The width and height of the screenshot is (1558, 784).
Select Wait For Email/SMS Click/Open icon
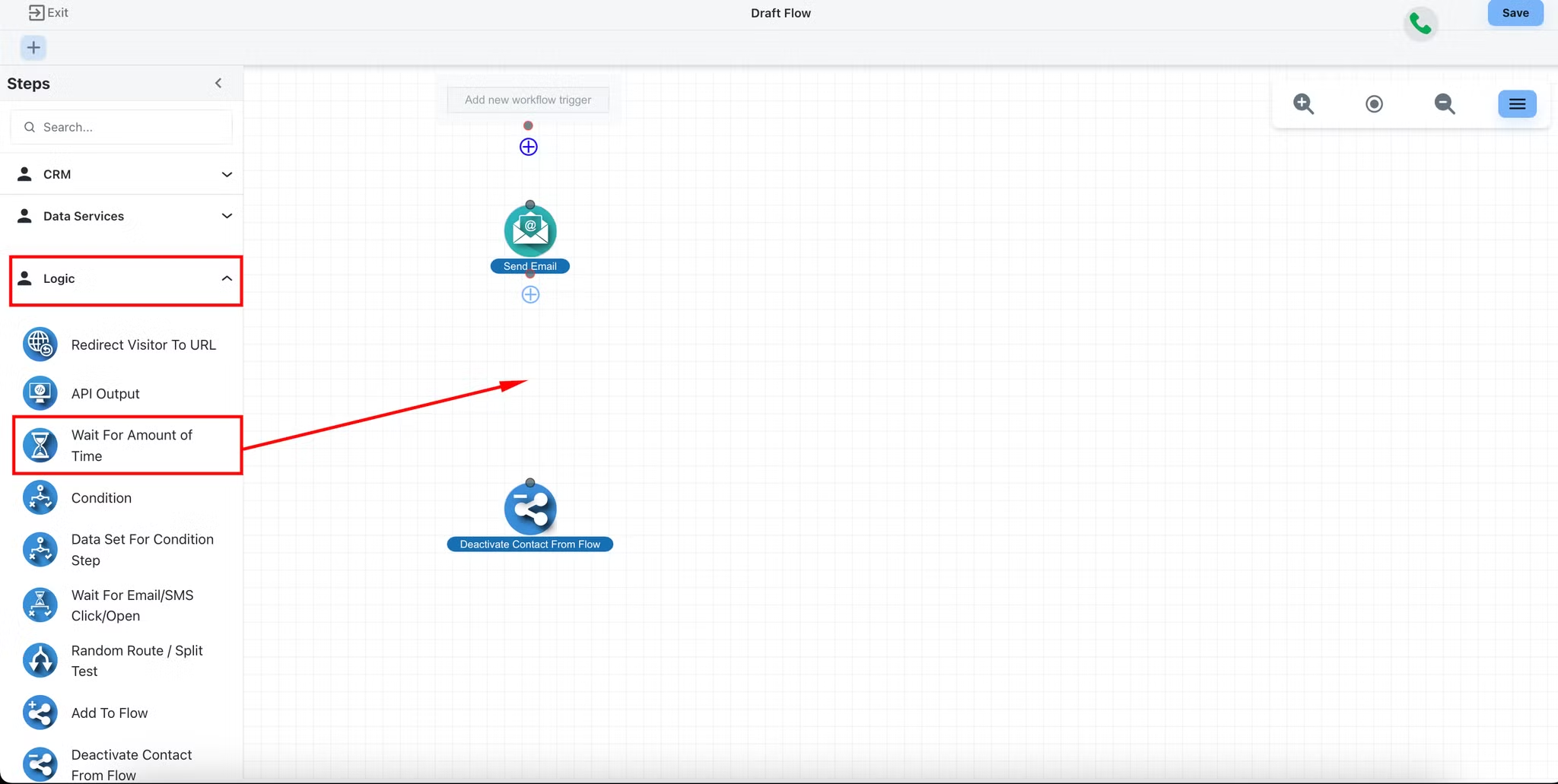pyautogui.click(x=40, y=605)
